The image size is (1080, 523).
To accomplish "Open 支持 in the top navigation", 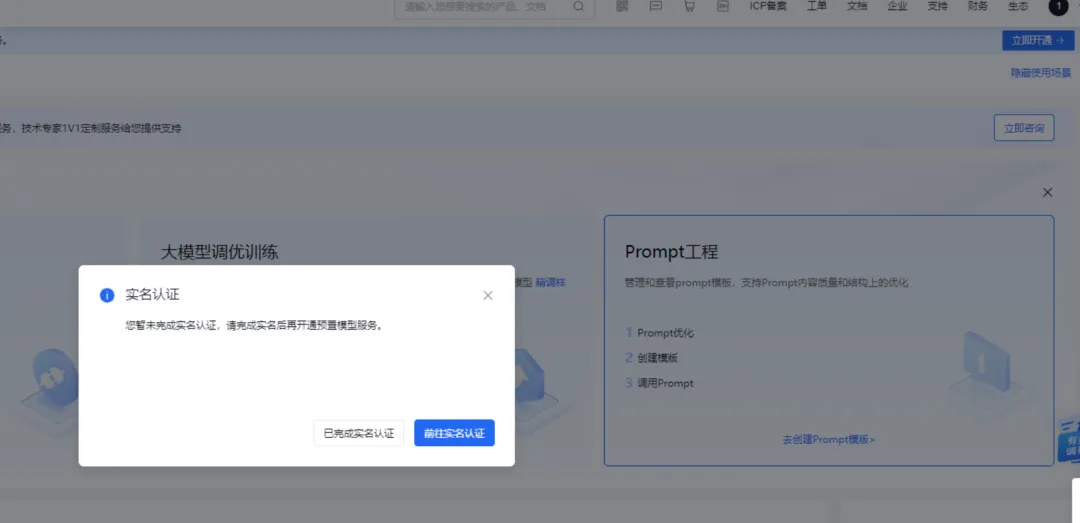I will [x=937, y=6].
